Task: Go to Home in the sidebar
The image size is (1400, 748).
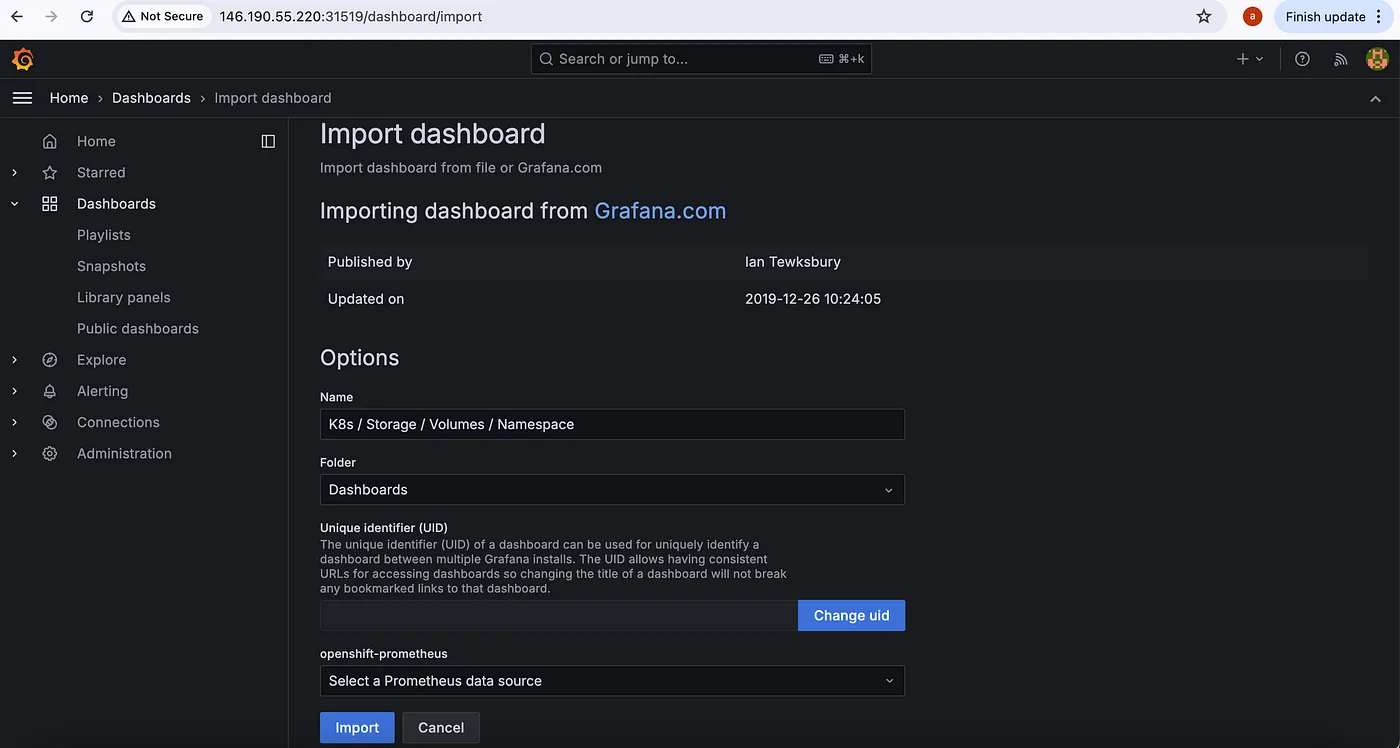Action: [96, 141]
